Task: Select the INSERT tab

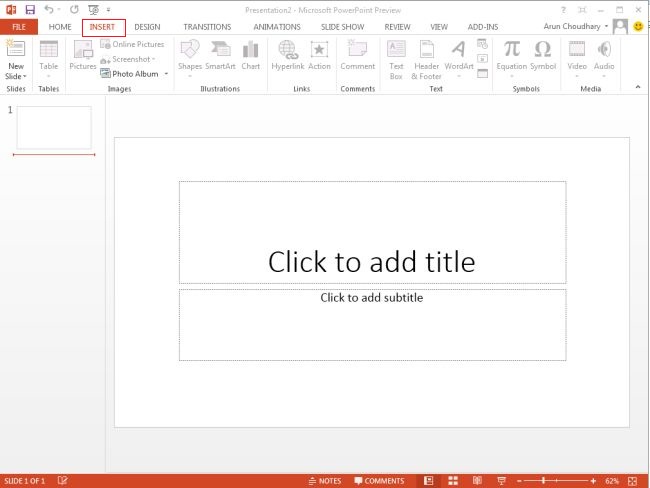Action: [102, 27]
